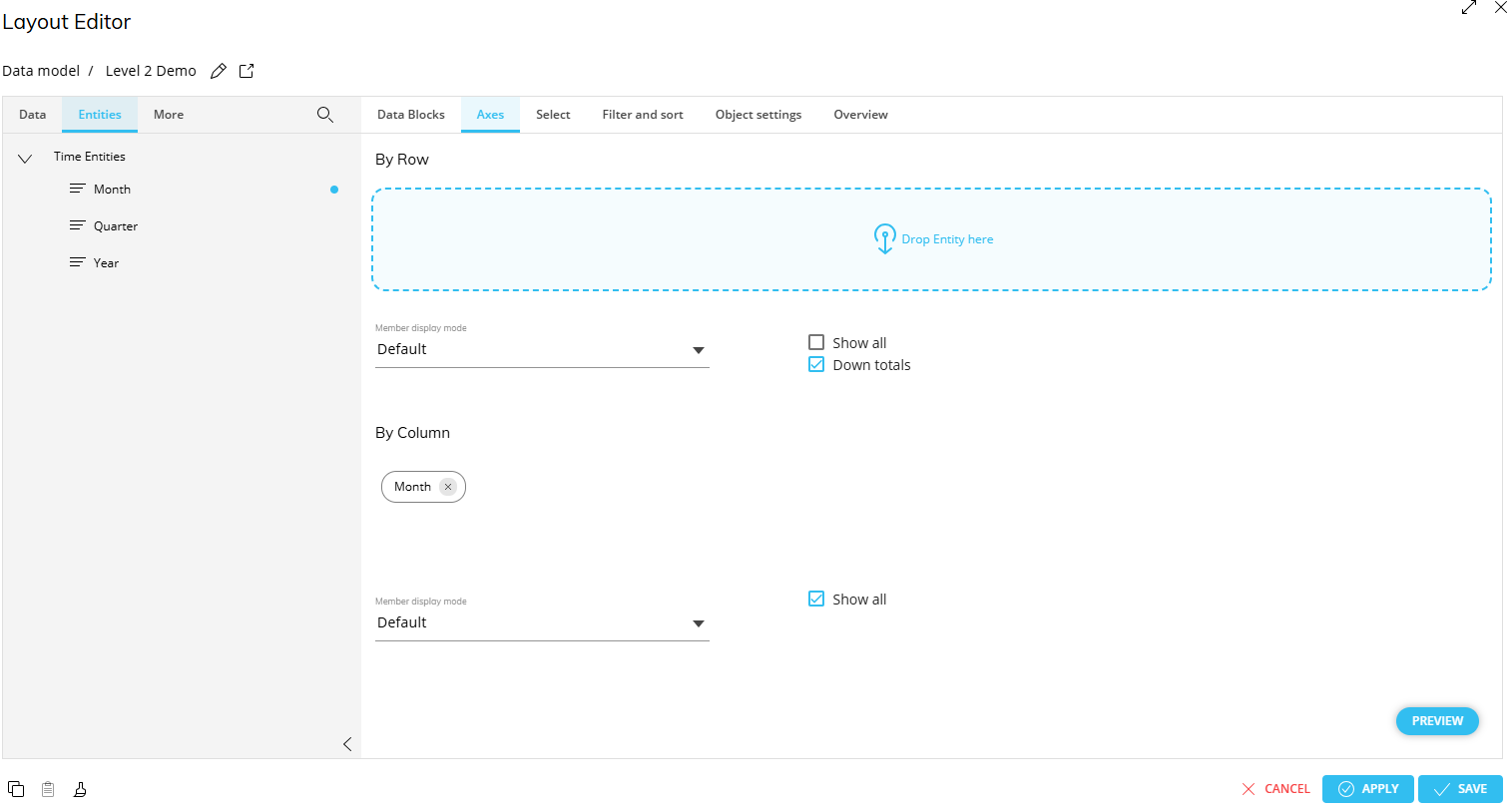Click the Quarter entity list icon
Screen dimensions: 1512x810
pyautogui.click(x=77, y=225)
